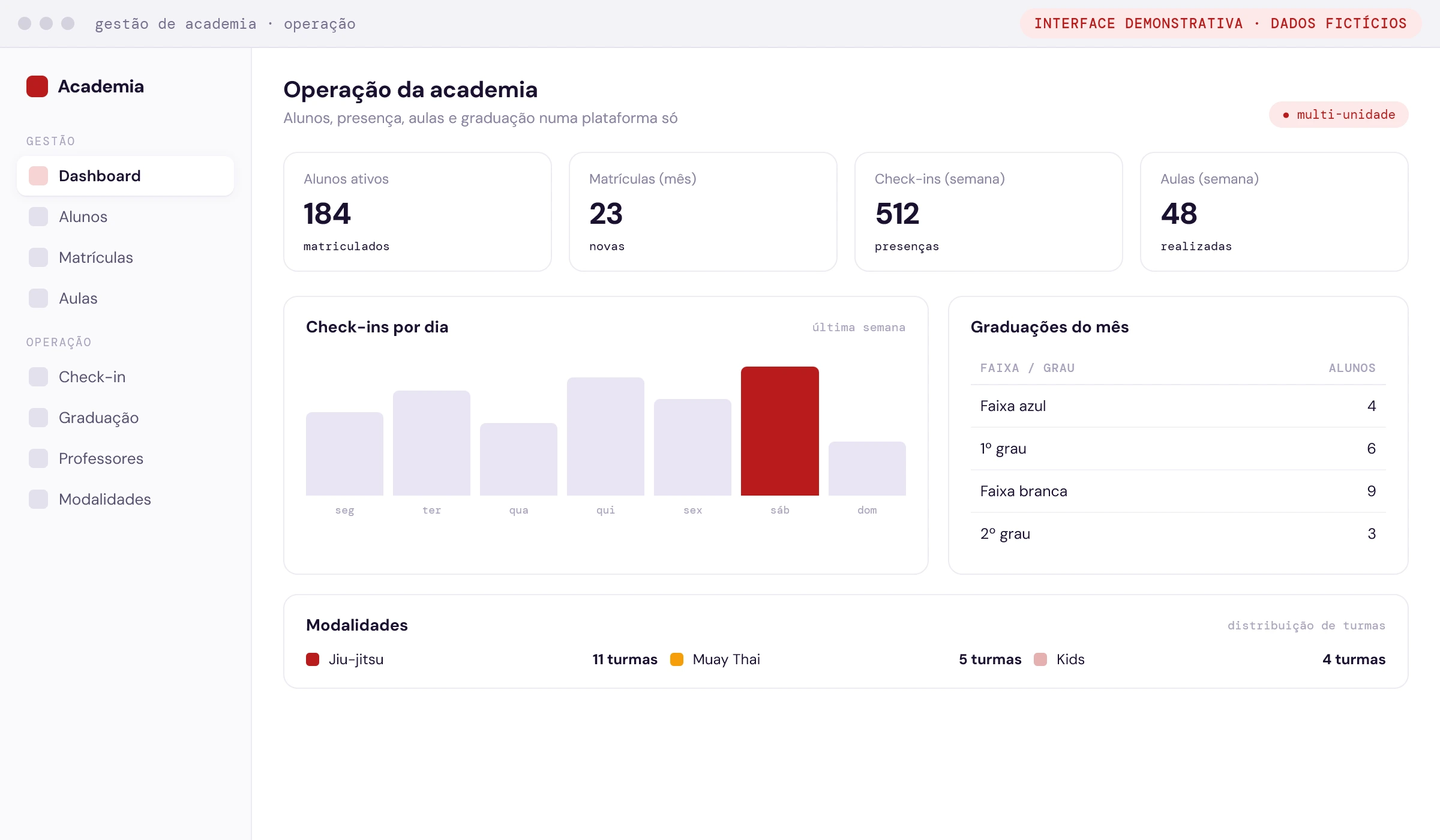Select the dom bar in check-ins chart
The height and width of the screenshot is (840, 1440).
pos(867,469)
